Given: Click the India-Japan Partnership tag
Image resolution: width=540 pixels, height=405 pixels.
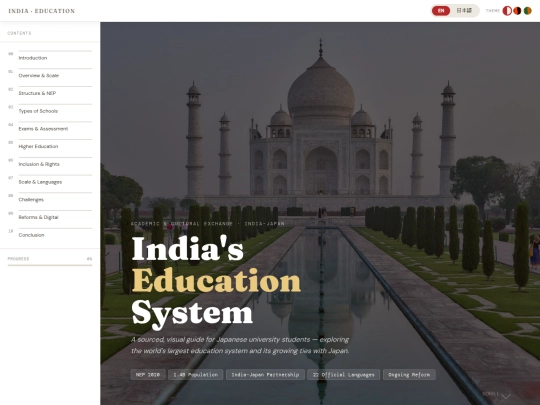Looking at the screenshot, I should coord(265,374).
